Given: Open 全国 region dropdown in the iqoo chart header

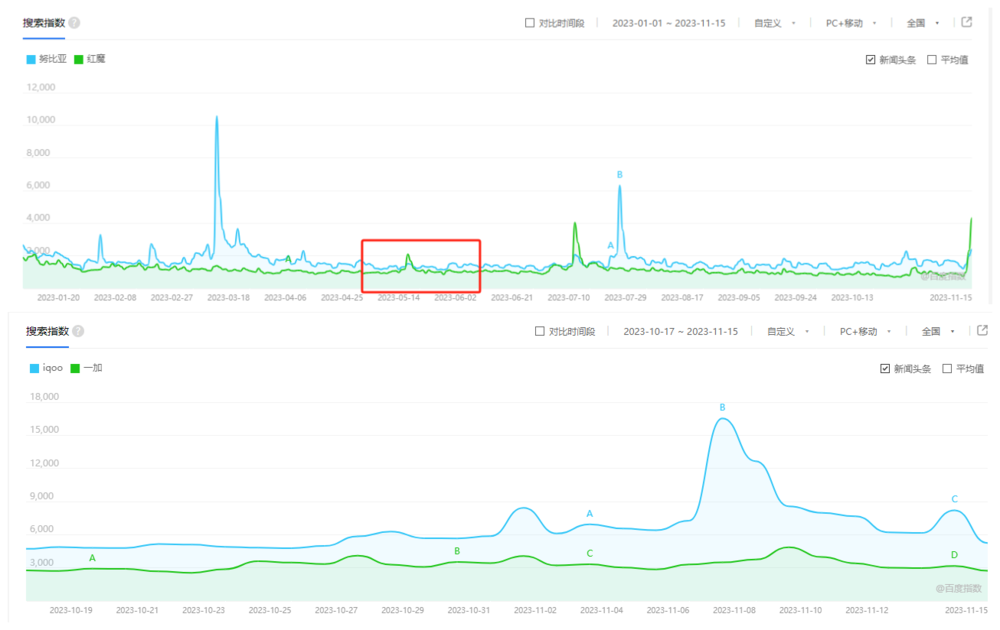Looking at the screenshot, I should point(938,332).
